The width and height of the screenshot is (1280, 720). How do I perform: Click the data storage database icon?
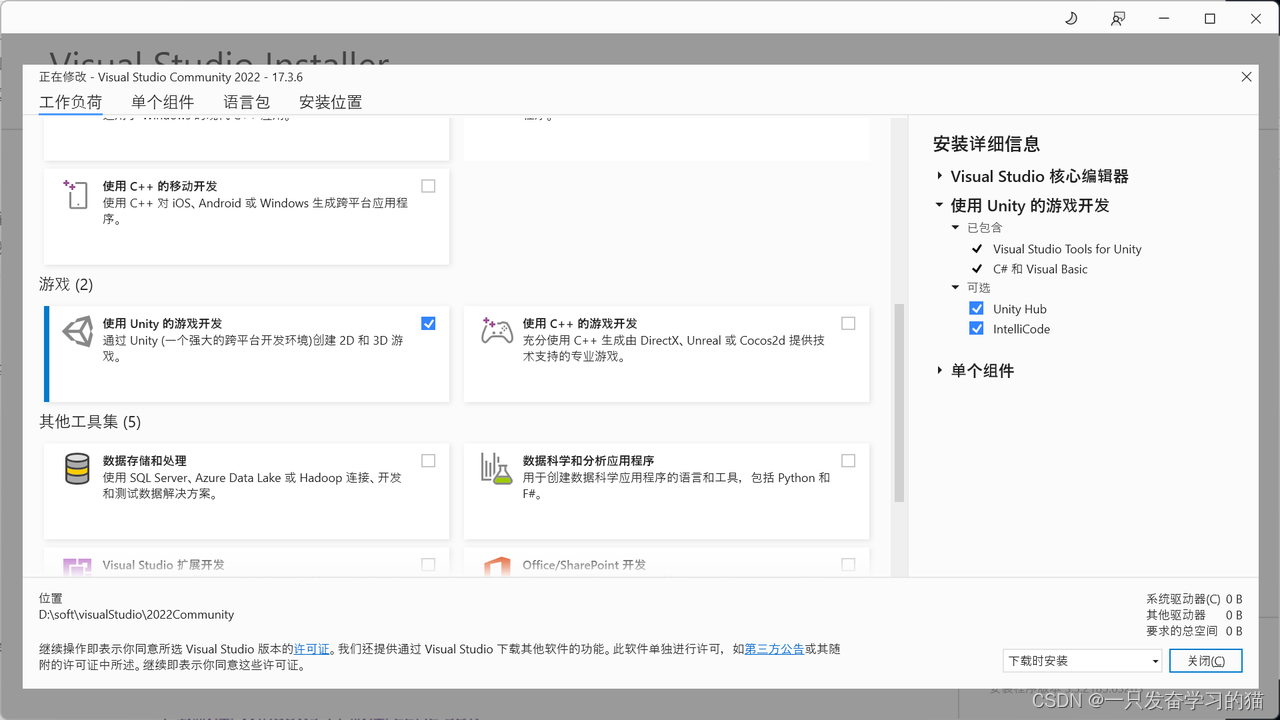point(77,469)
